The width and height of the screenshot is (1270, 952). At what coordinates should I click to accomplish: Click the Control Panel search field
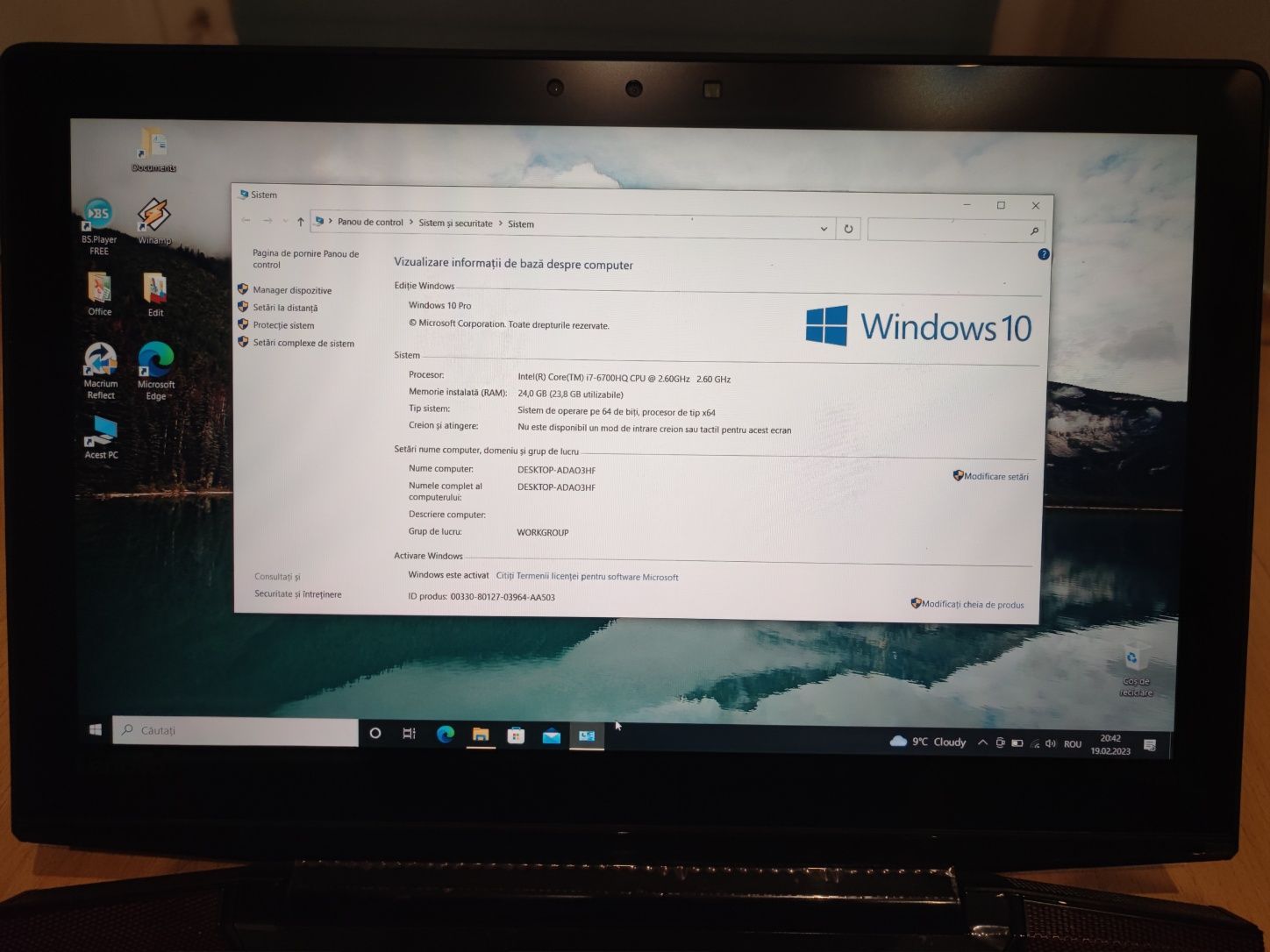(x=954, y=230)
